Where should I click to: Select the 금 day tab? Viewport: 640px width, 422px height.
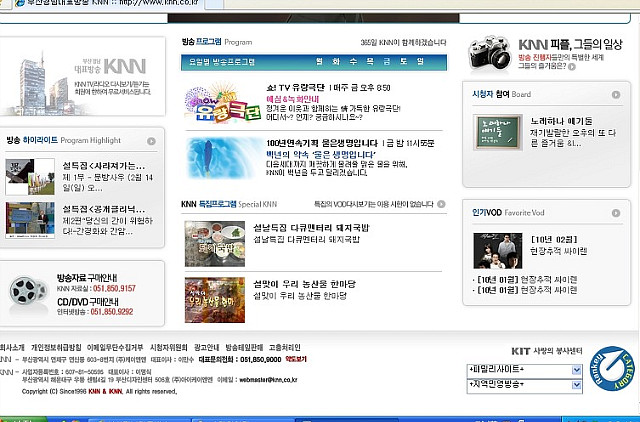coord(387,62)
